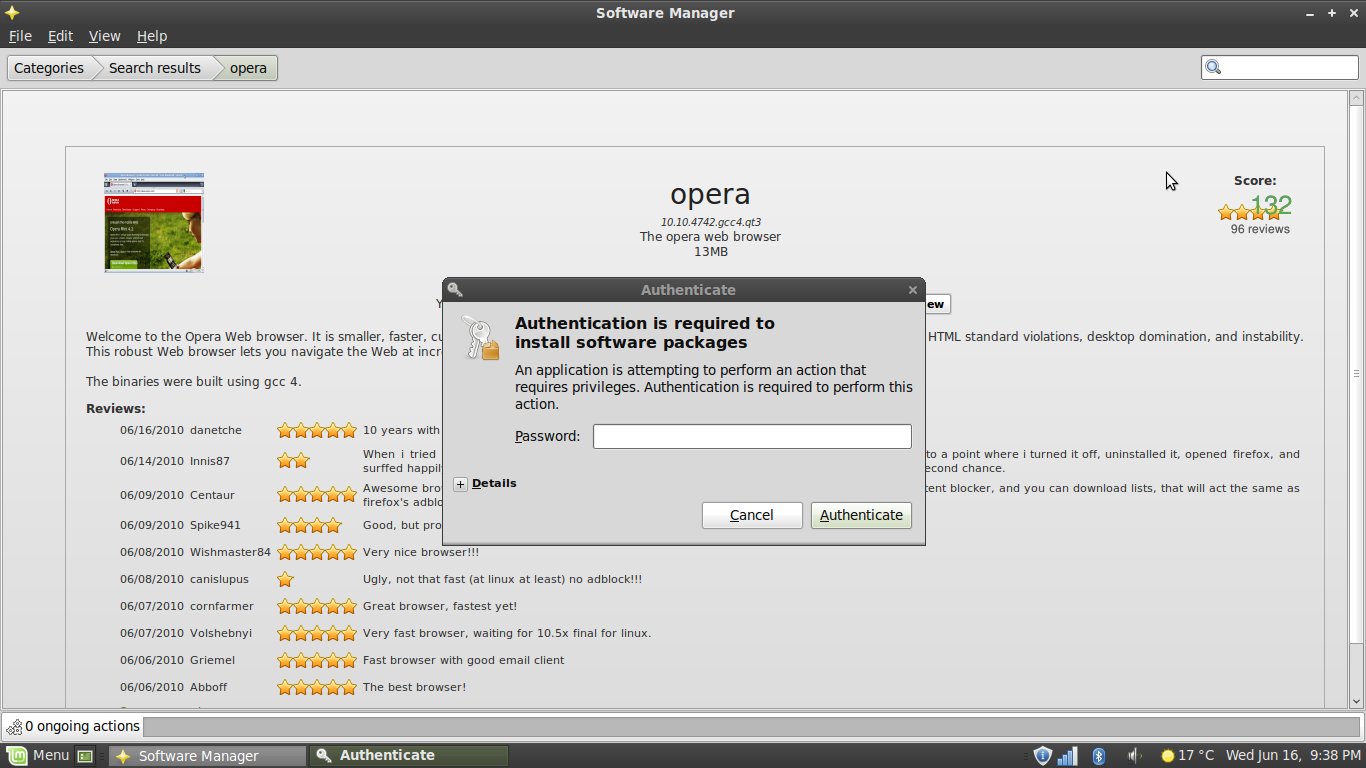This screenshot has height=768, width=1366.
Task: Click the volume speaker tray icon
Action: pos(1134,755)
